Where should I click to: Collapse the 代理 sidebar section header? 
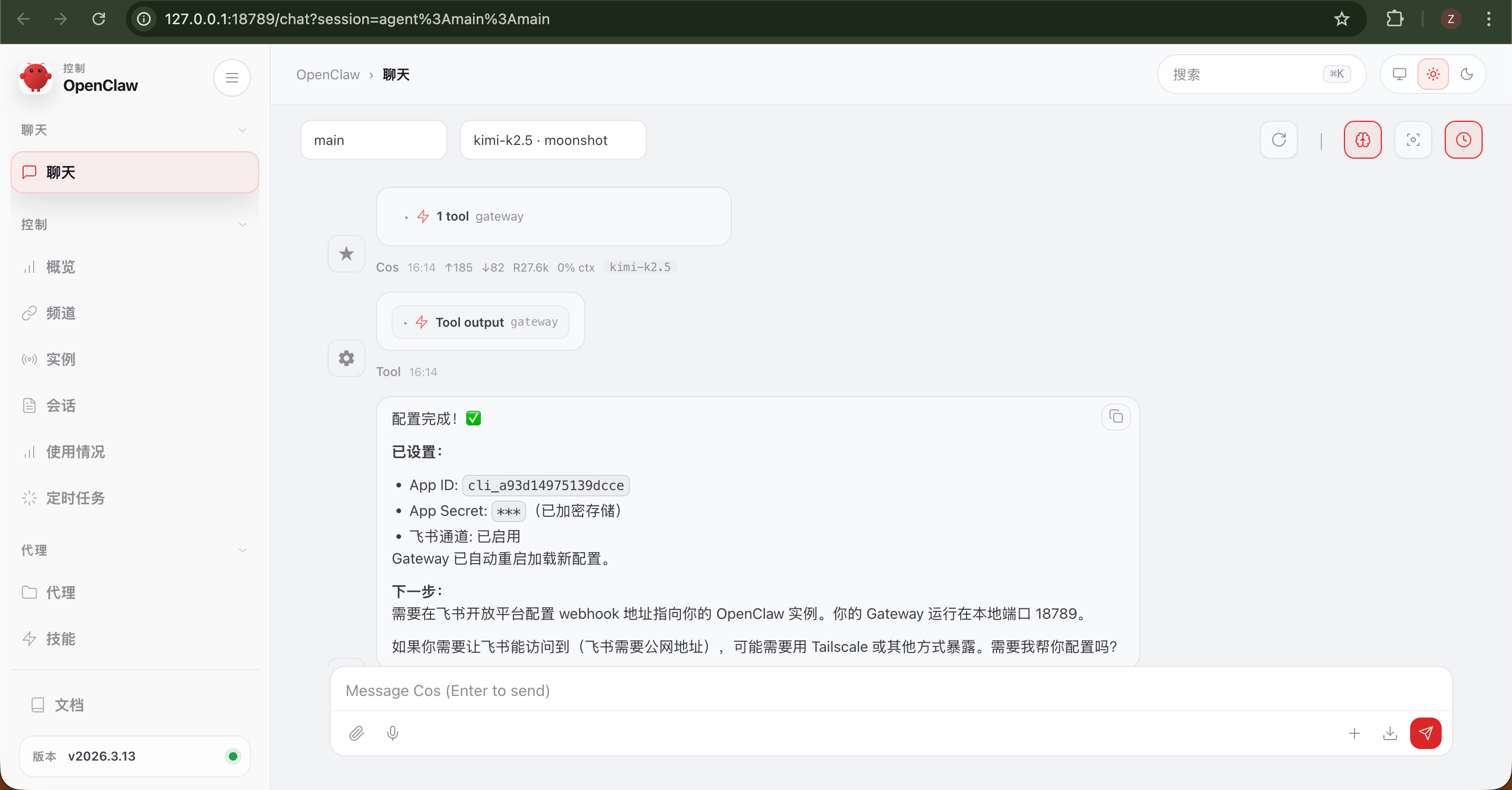point(134,550)
